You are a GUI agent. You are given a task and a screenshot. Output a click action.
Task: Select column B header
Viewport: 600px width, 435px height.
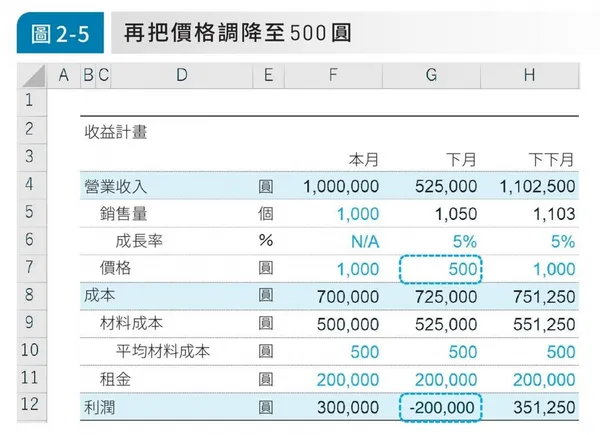(x=88, y=76)
